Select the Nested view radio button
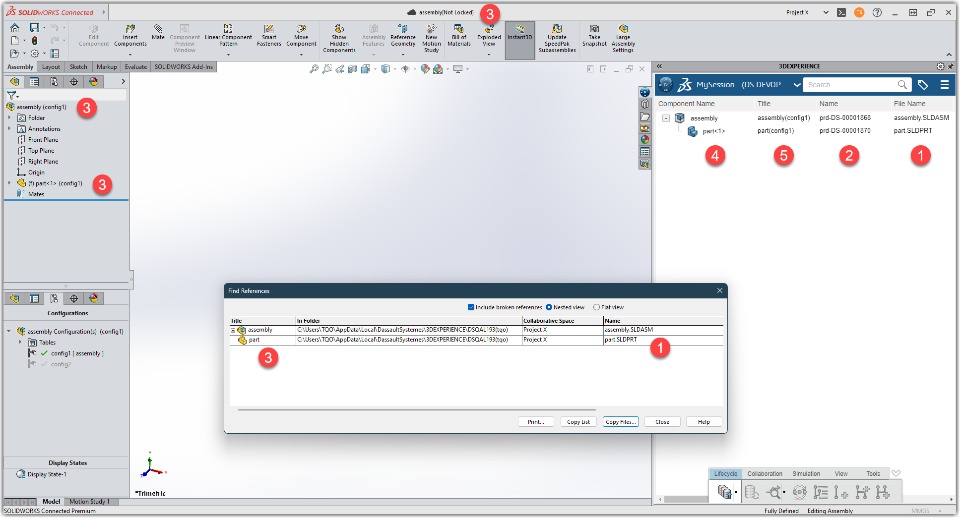 click(x=549, y=307)
